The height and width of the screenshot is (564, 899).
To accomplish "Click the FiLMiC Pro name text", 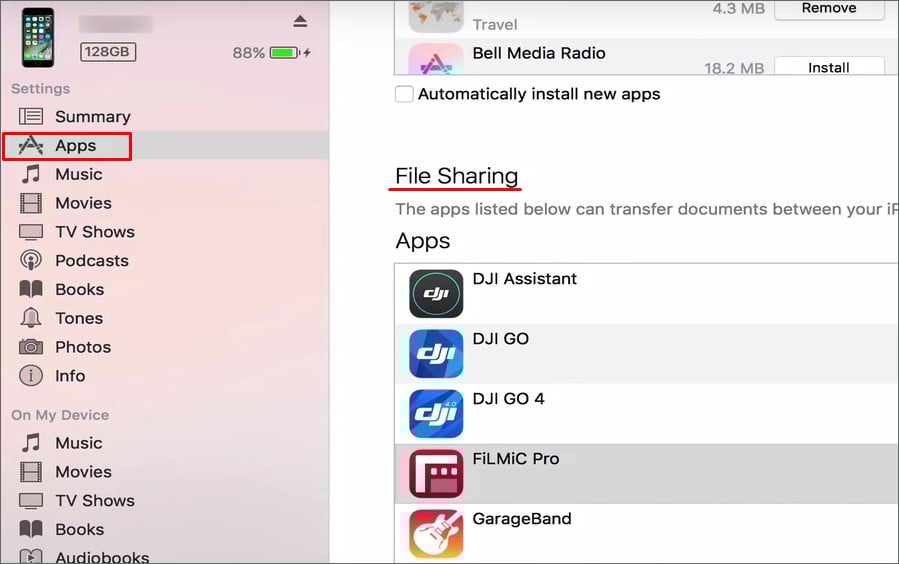I will pyautogui.click(x=515, y=459).
